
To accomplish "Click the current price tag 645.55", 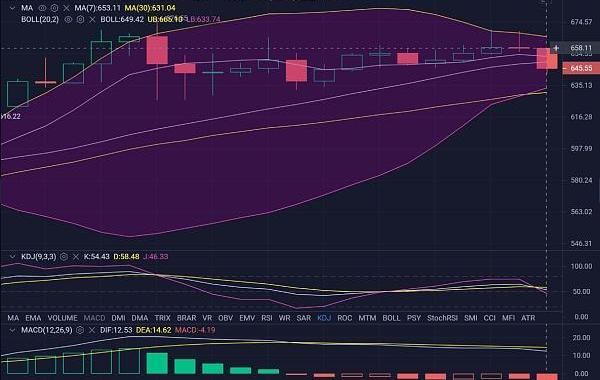I will pyautogui.click(x=581, y=68).
